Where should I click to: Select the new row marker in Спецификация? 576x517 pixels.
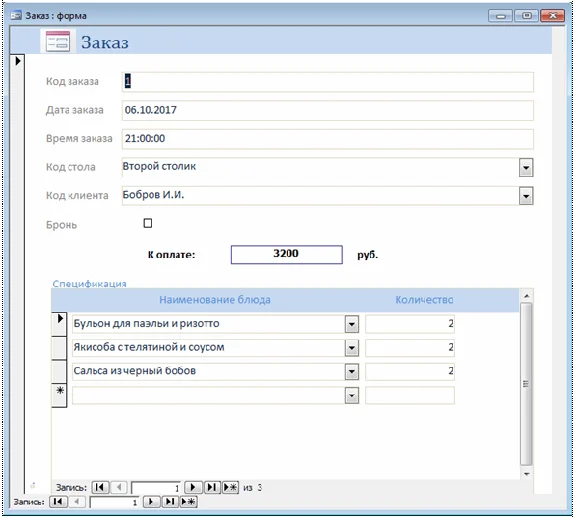click(x=60, y=395)
